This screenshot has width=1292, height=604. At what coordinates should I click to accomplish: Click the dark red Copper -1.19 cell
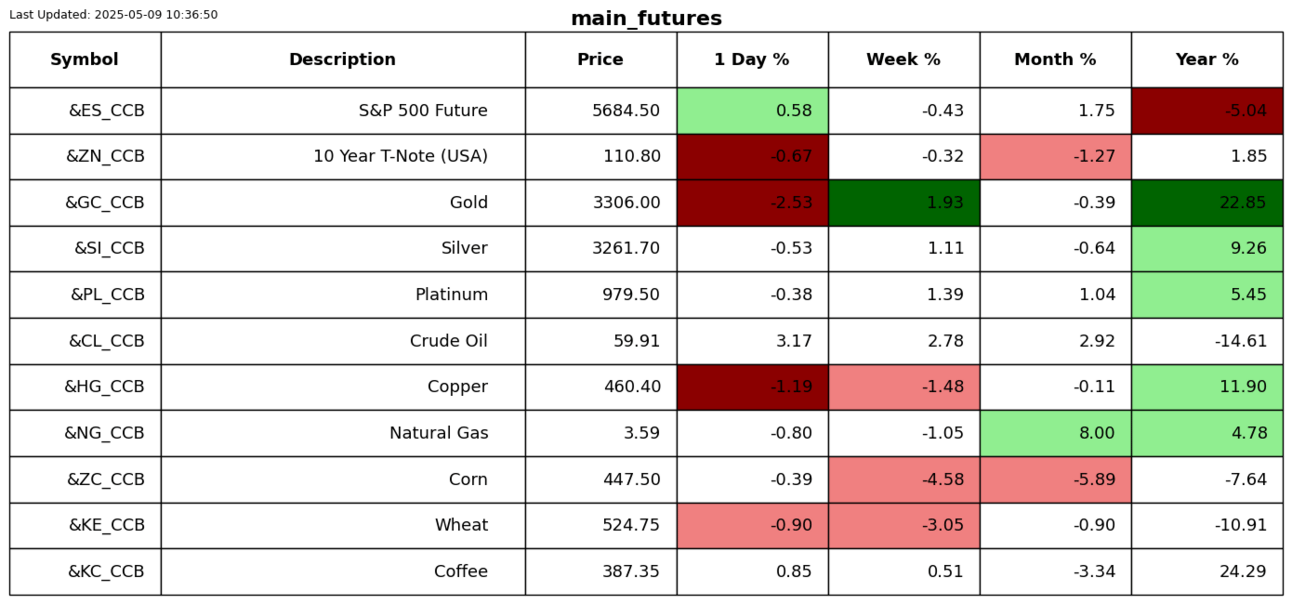pos(752,387)
